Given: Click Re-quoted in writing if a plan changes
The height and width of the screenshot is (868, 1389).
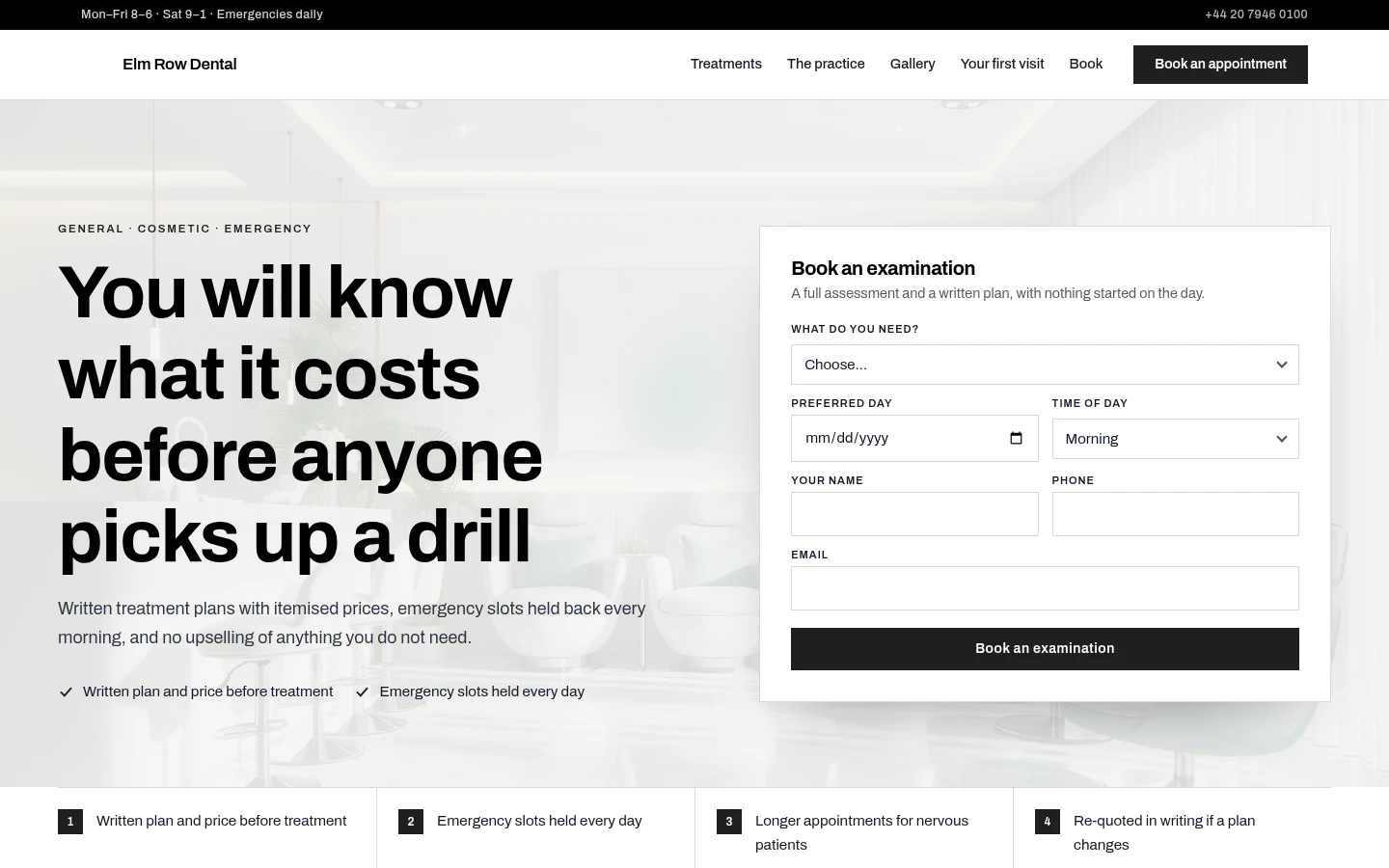Looking at the screenshot, I should tap(1164, 833).
